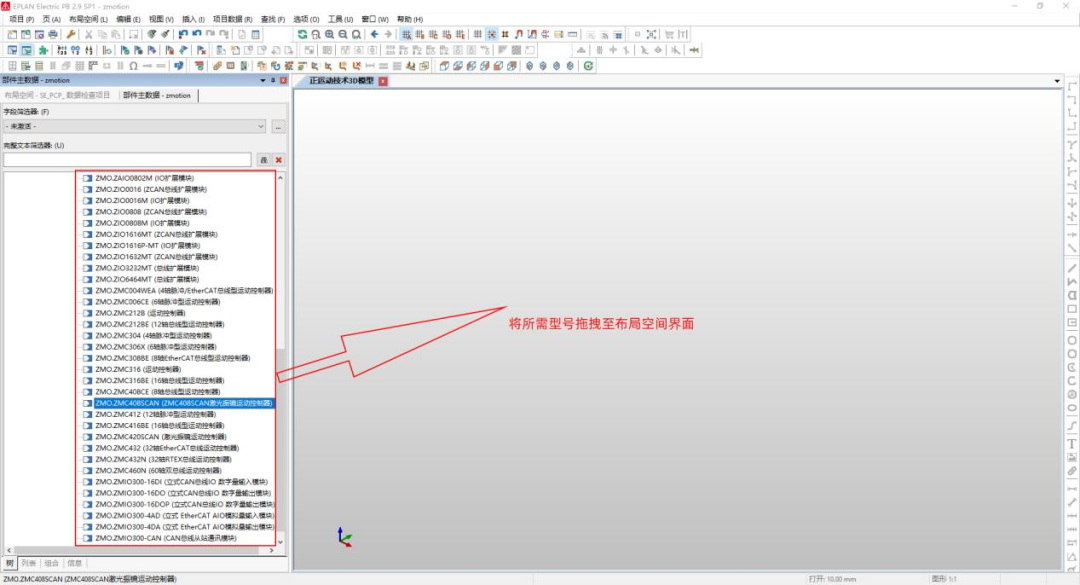
Task: Click the green circular update icon
Action: point(588,66)
